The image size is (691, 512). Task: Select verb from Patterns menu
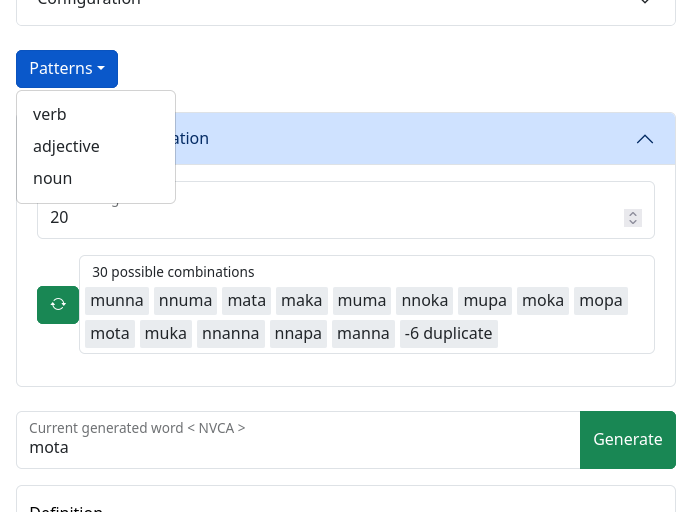50,115
